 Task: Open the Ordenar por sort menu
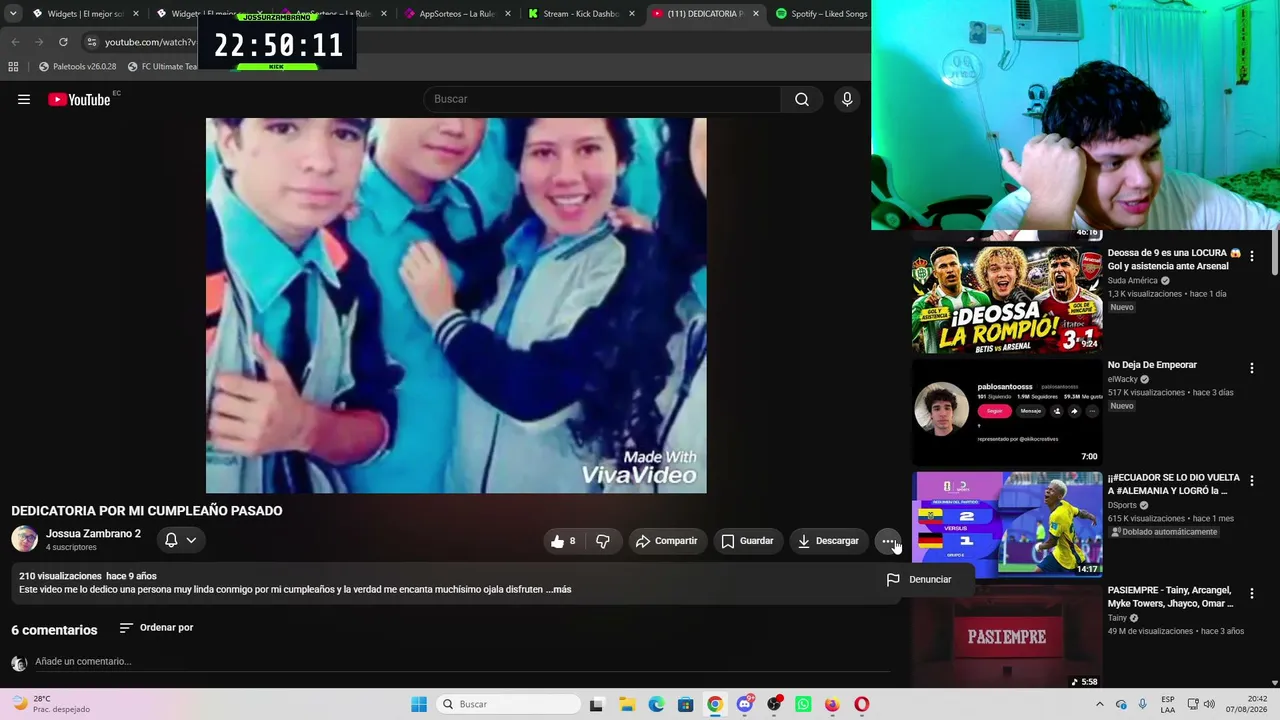[156, 628]
